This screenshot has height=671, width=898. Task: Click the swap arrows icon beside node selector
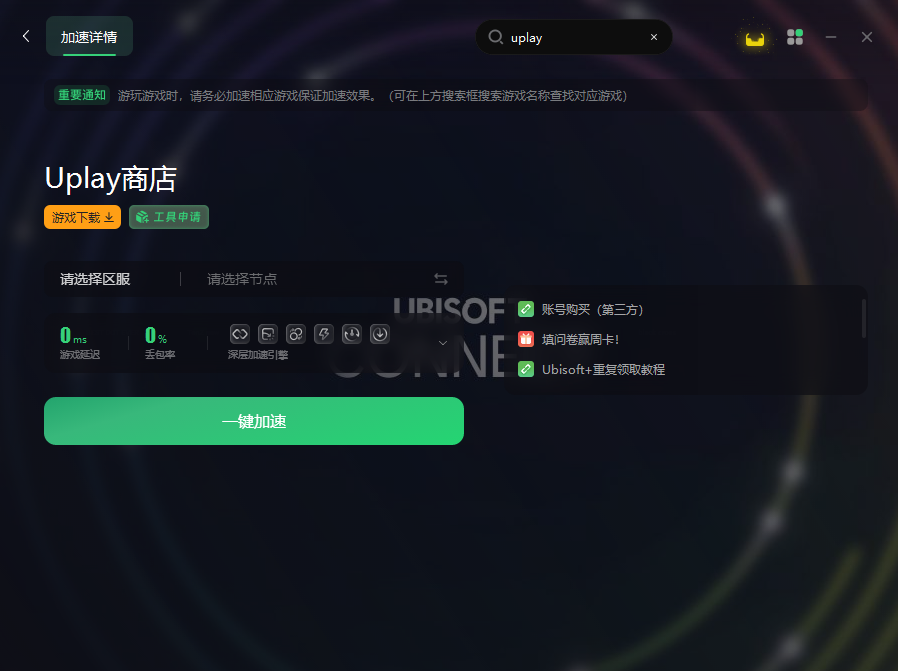pos(440,279)
